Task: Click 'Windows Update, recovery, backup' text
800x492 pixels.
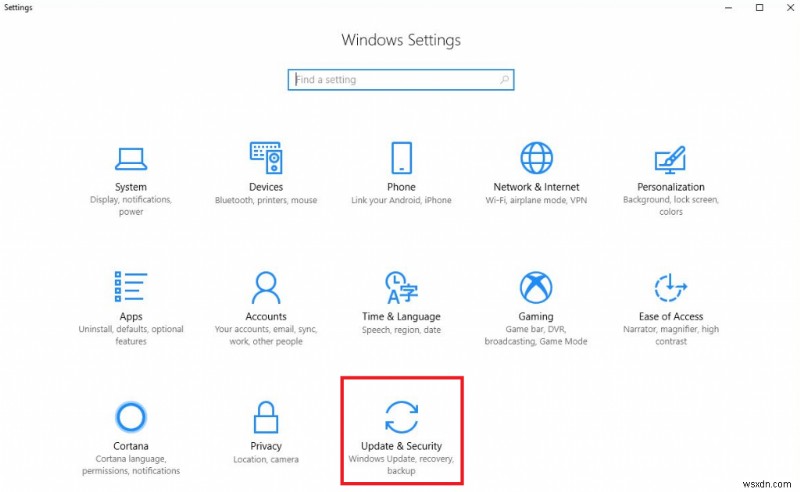Action: [402, 465]
